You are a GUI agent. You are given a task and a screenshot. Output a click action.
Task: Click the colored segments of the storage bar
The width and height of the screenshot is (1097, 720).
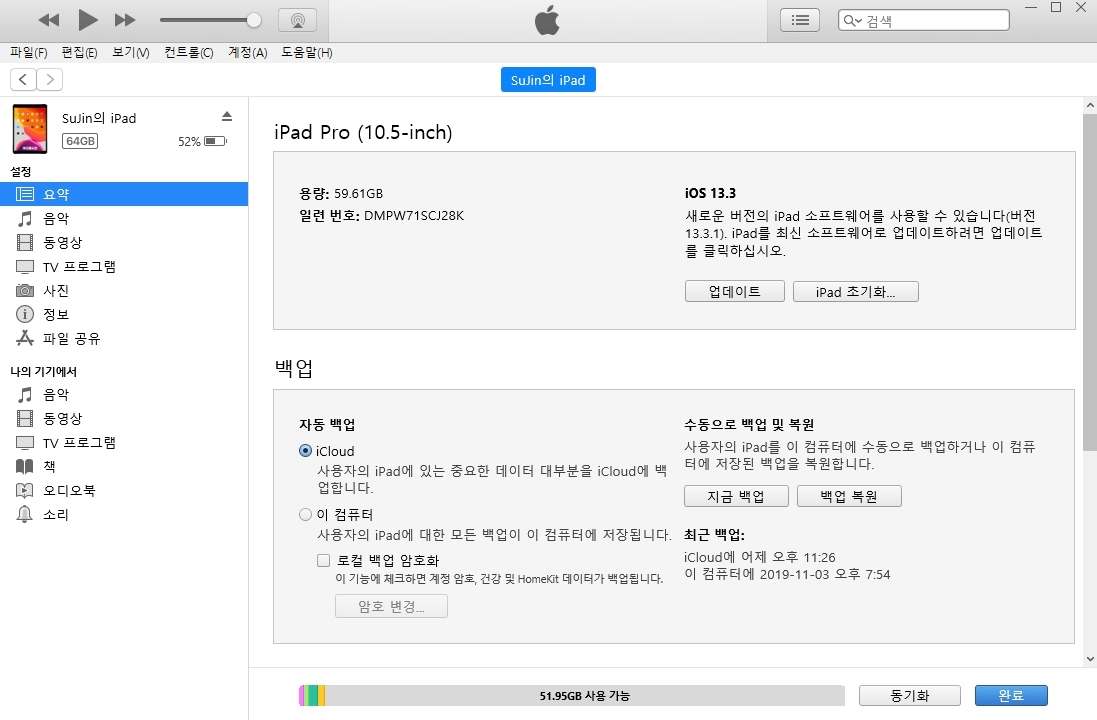312,696
